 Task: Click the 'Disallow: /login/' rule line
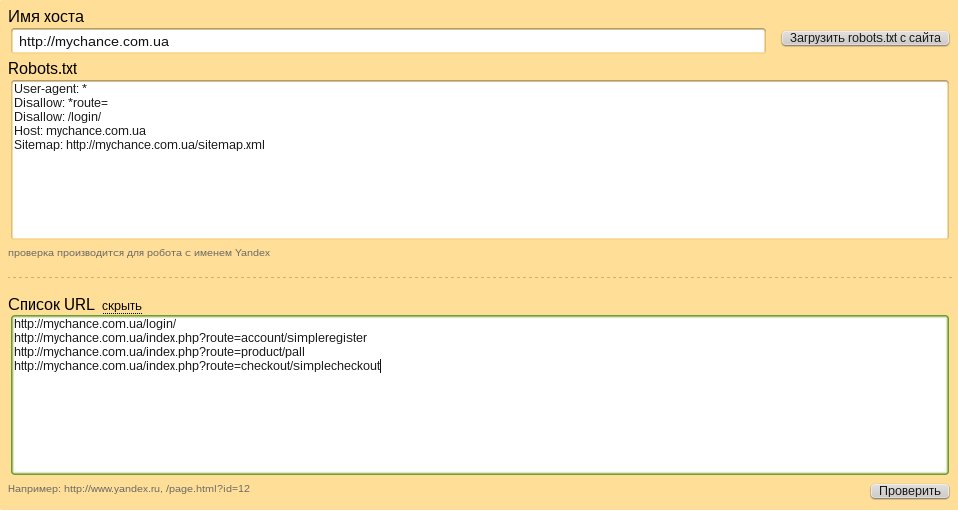pyautogui.click(x=57, y=117)
